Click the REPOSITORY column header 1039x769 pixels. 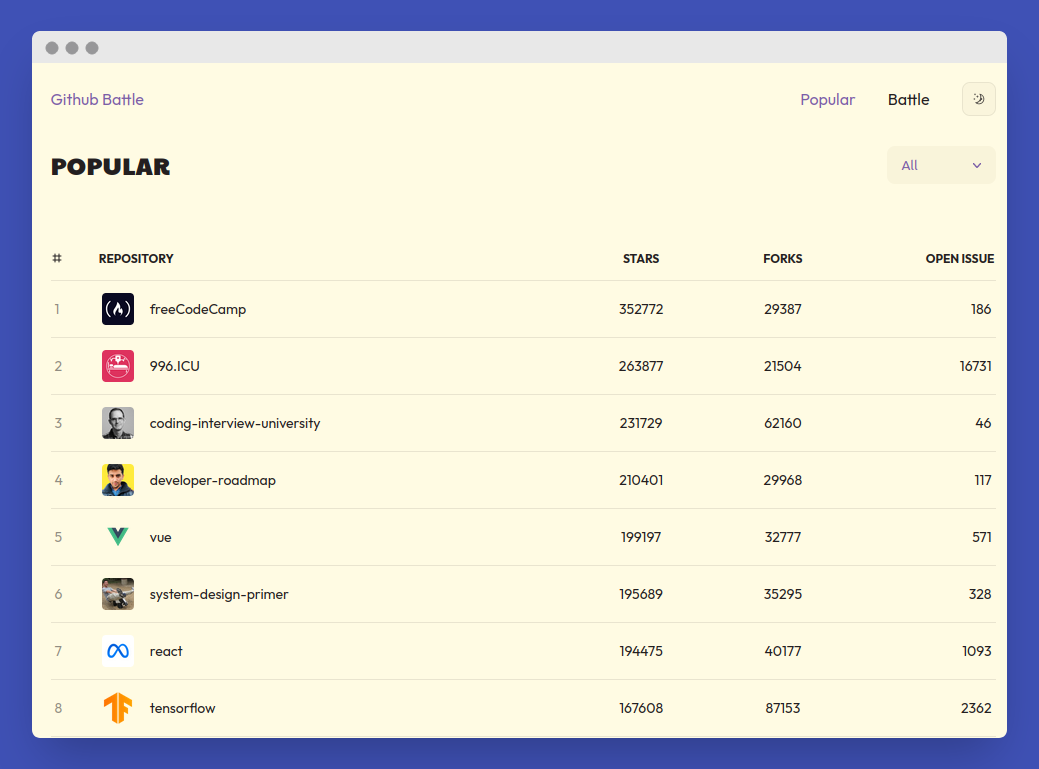(136, 258)
